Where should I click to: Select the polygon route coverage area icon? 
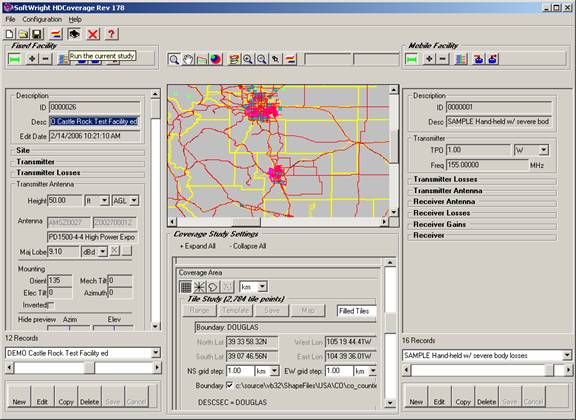213,287
